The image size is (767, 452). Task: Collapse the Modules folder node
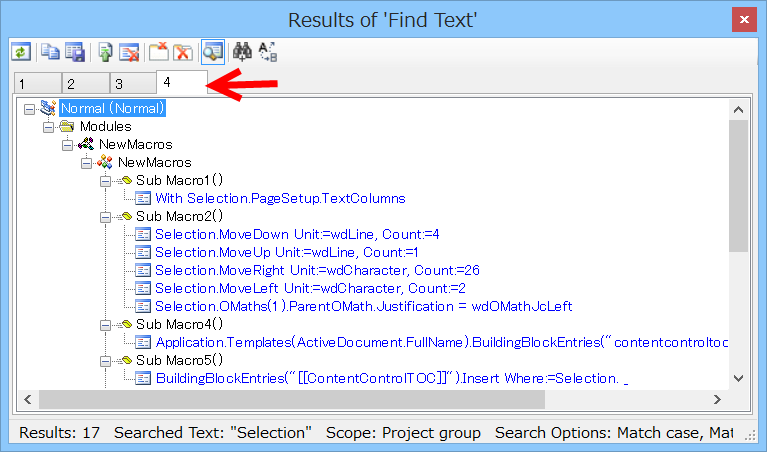(48, 126)
